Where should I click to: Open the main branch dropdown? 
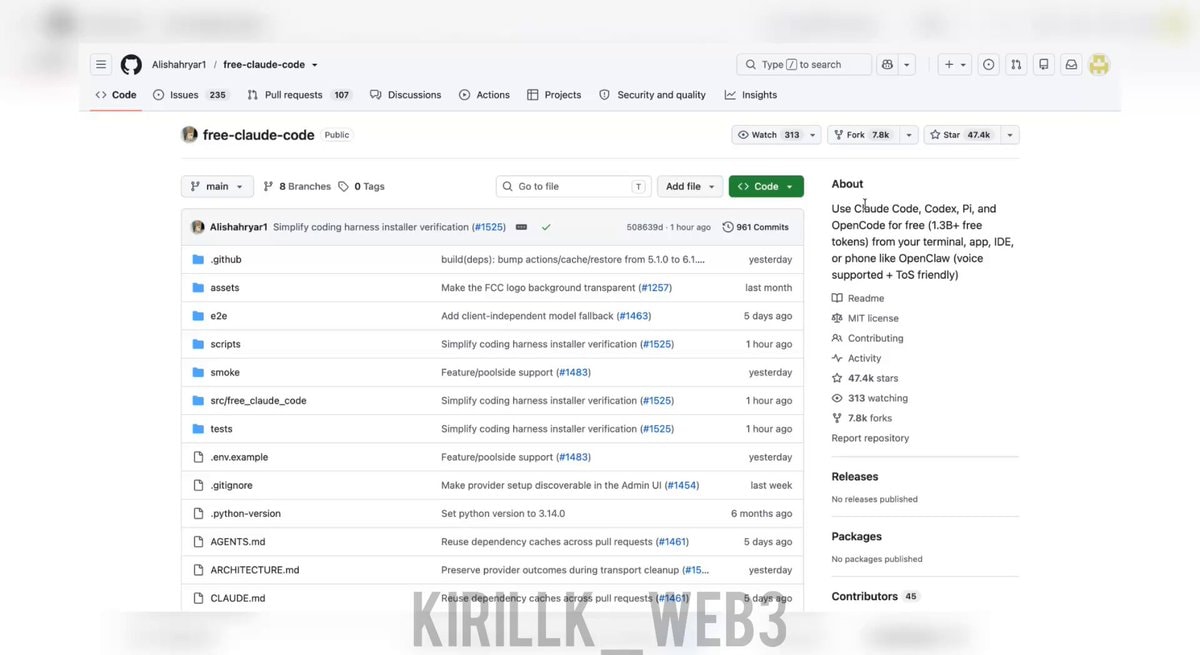[x=217, y=186]
